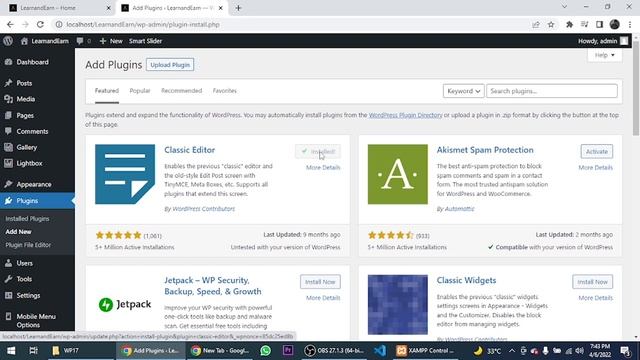640x360 pixels.
Task: Open the Chrome extensions puzzle icon
Action: 569,24
